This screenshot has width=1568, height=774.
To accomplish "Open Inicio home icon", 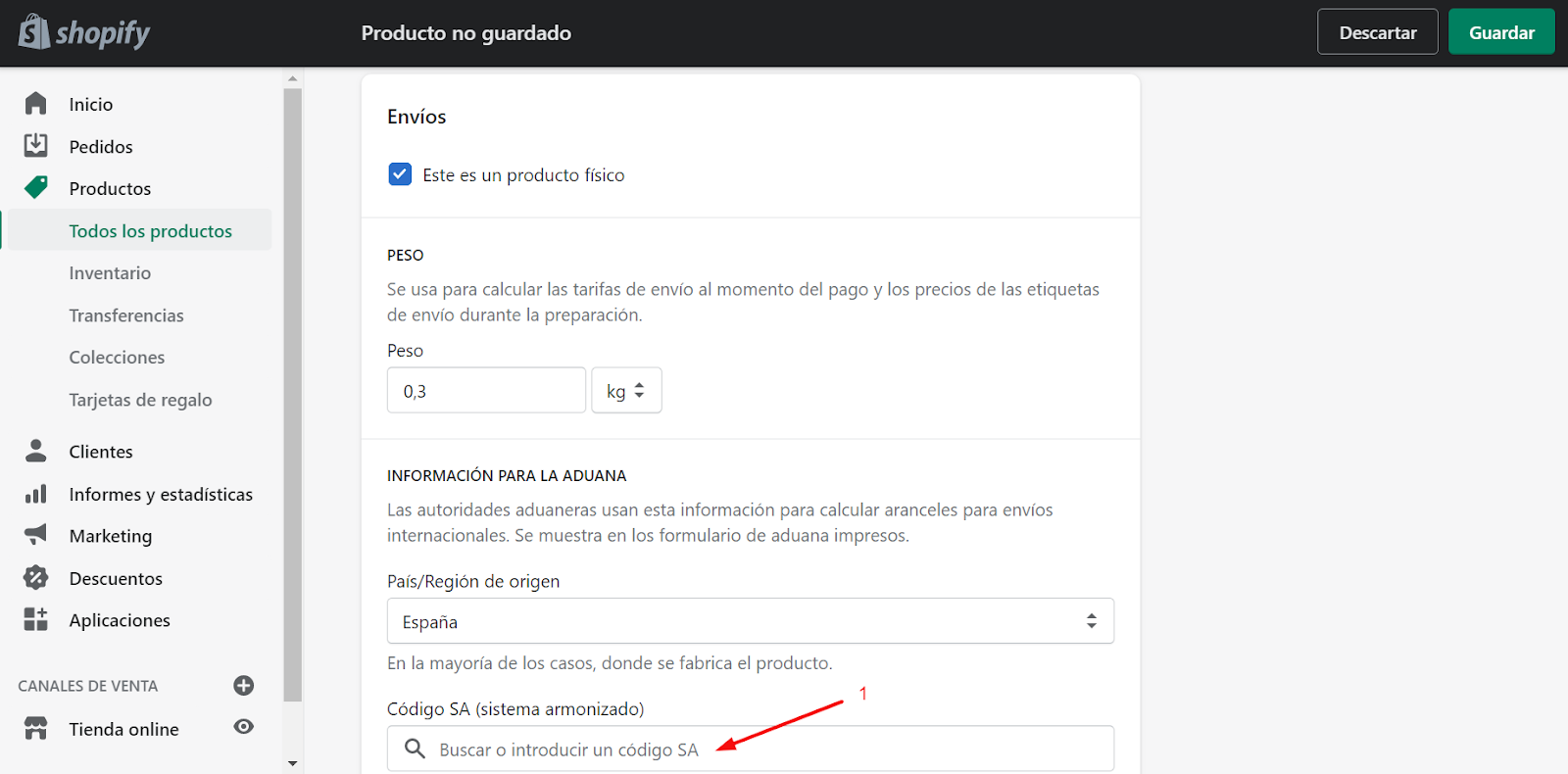I will [x=35, y=103].
